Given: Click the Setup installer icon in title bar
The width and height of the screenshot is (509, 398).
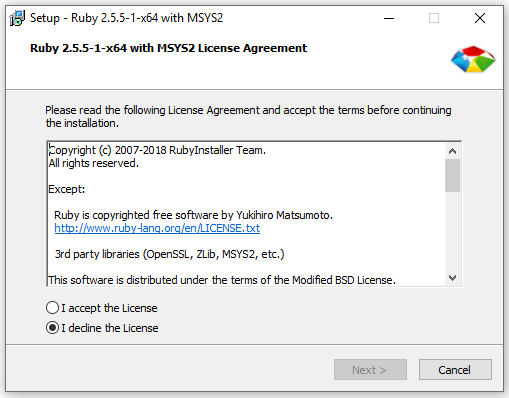Looking at the screenshot, I should click(17, 18).
